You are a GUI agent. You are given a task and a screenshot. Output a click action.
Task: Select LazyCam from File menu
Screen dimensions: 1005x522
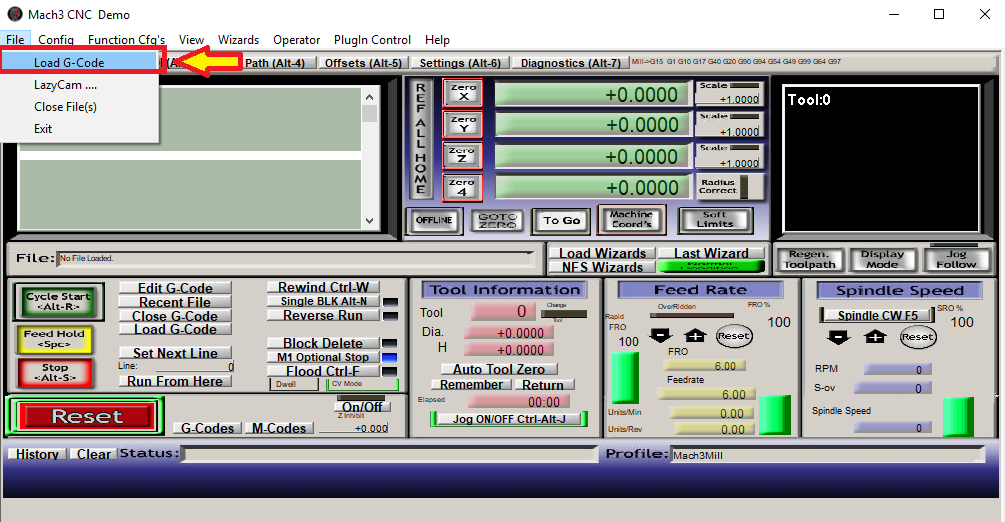point(79,85)
